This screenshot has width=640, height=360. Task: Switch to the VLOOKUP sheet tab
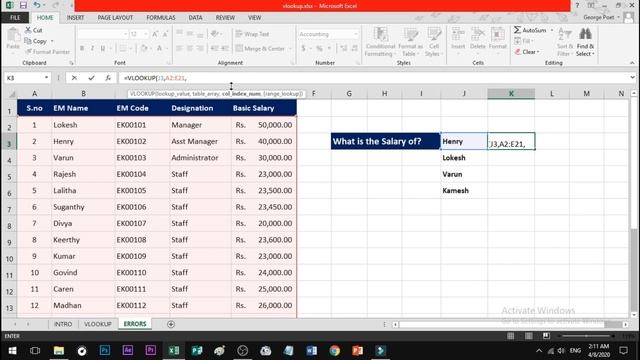click(98, 324)
